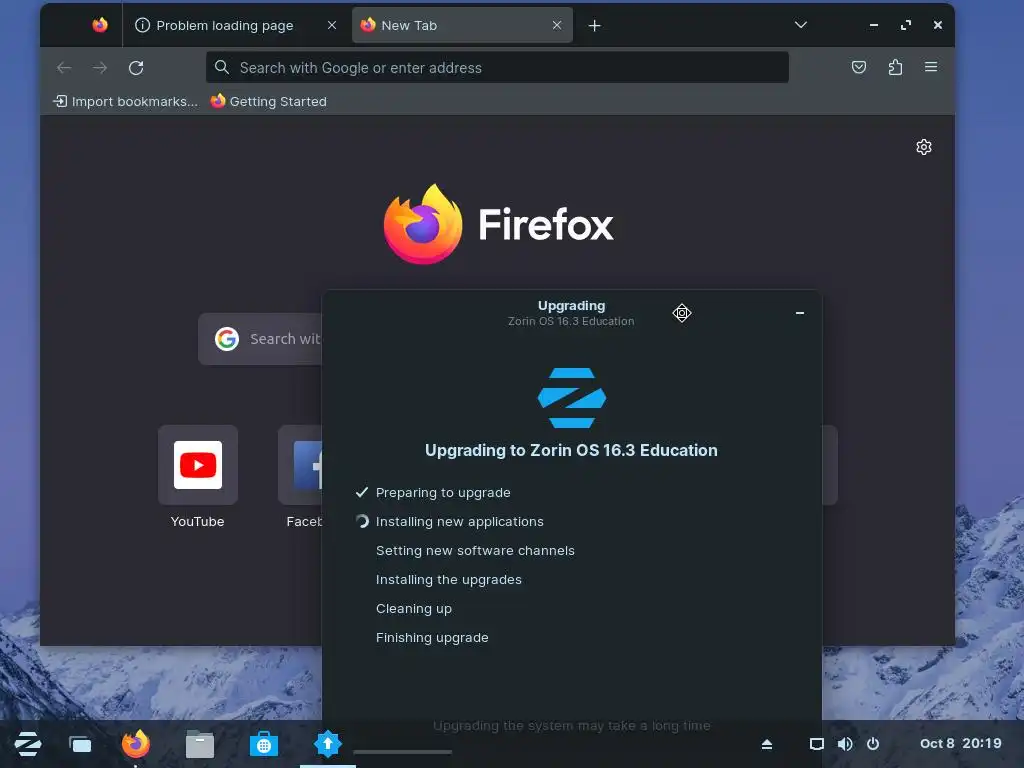
Task: Click Firefox icon in the taskbar
Action: (136, 744)
